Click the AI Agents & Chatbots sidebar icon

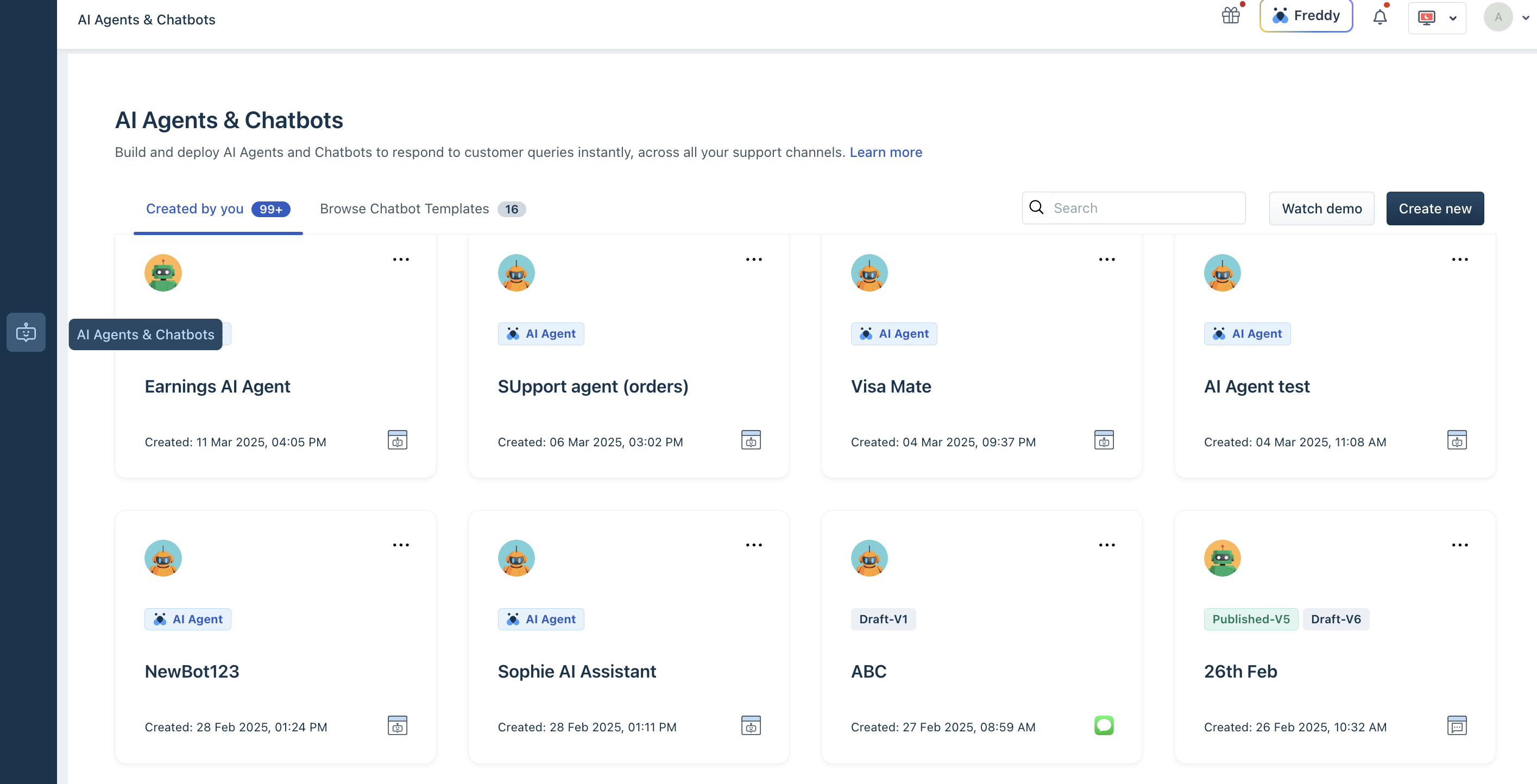tap(26, 332)
